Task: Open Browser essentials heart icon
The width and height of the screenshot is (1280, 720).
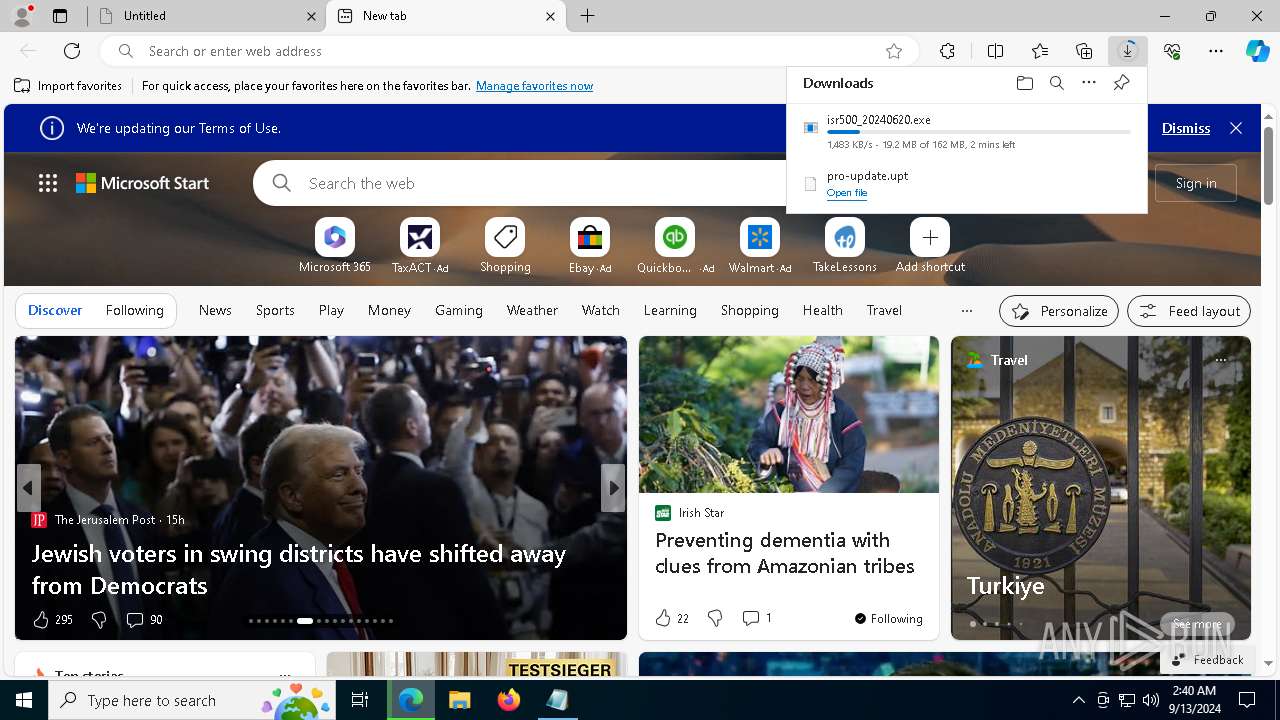Action: click(1172, 51)
